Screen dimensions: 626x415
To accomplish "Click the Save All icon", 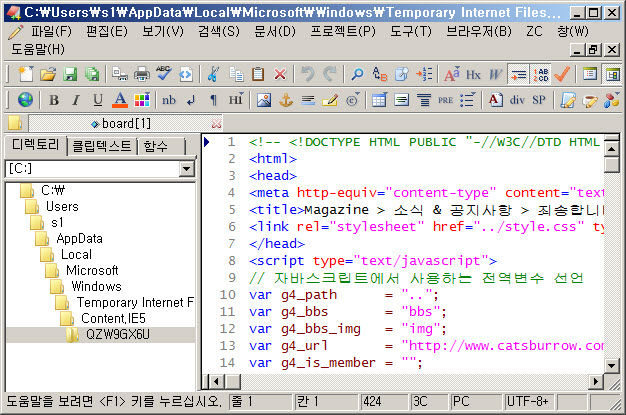I will point(92,74).
